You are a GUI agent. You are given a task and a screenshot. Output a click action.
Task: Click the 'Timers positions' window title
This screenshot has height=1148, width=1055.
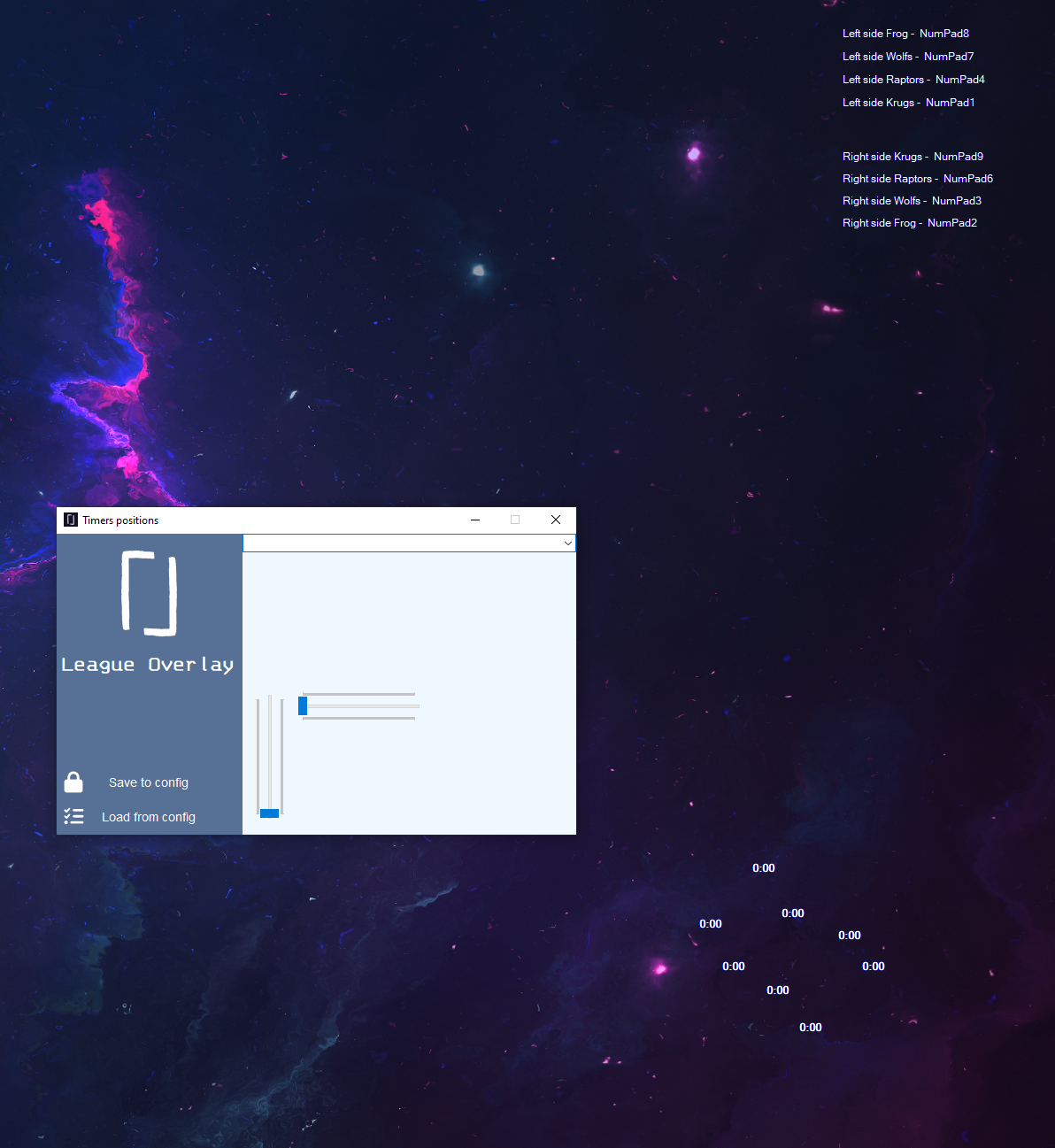click(120, 520)
